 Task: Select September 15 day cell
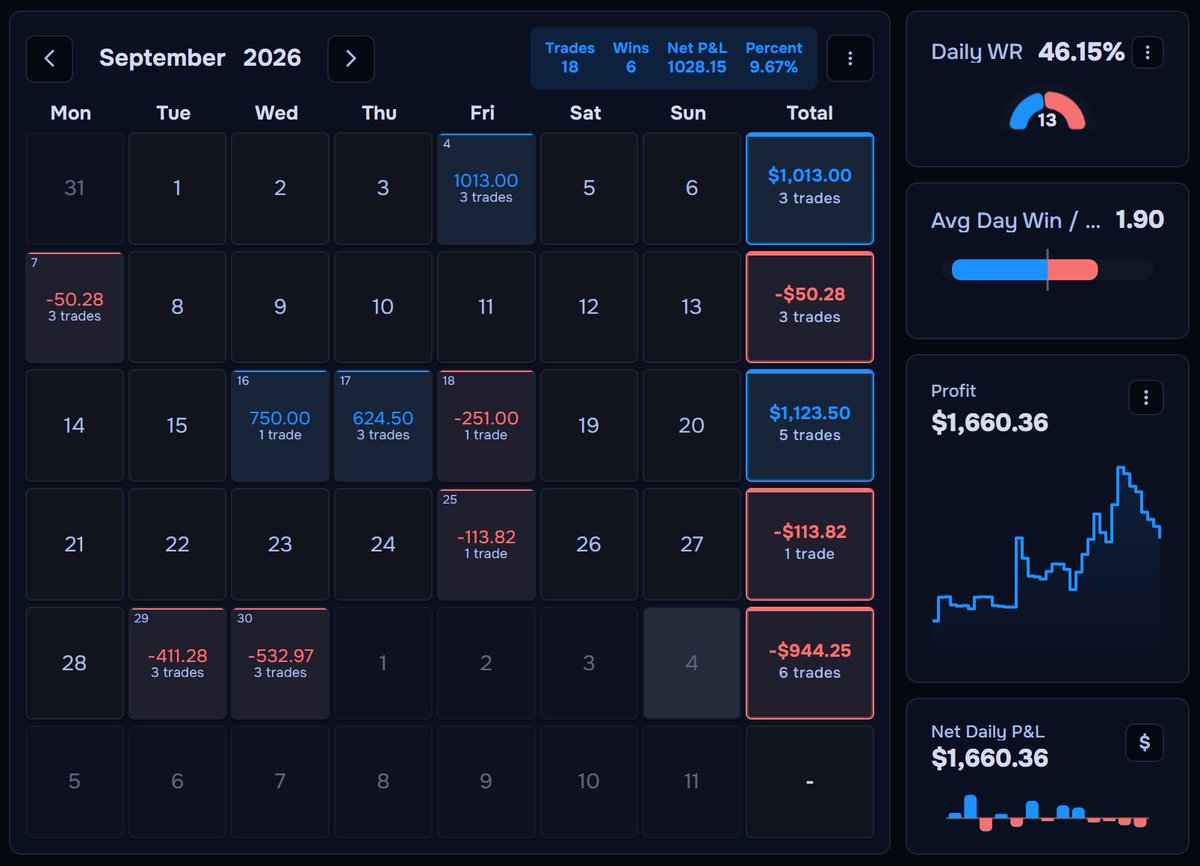click(x=177, y=426)
